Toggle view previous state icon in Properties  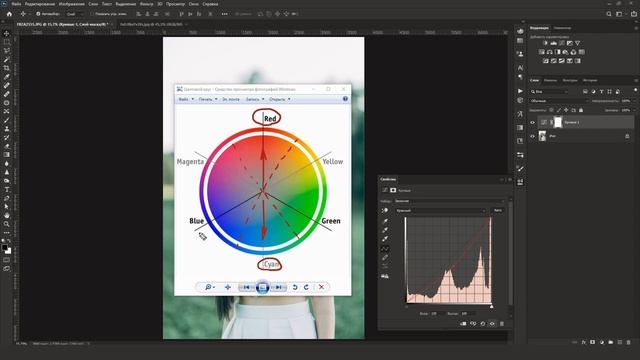(x=473, y=324)
